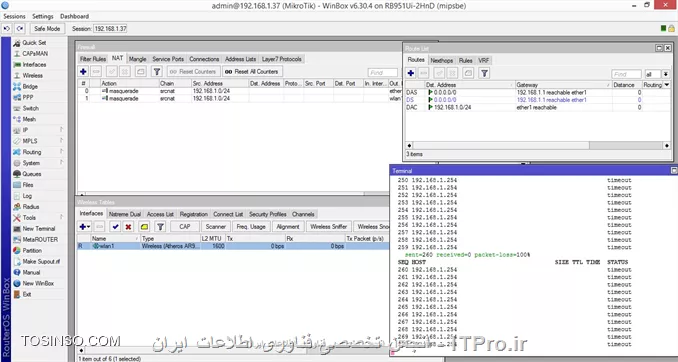Click the Reset Counters button
Screen dimensions: 678x362
click(x=193, y=71)
